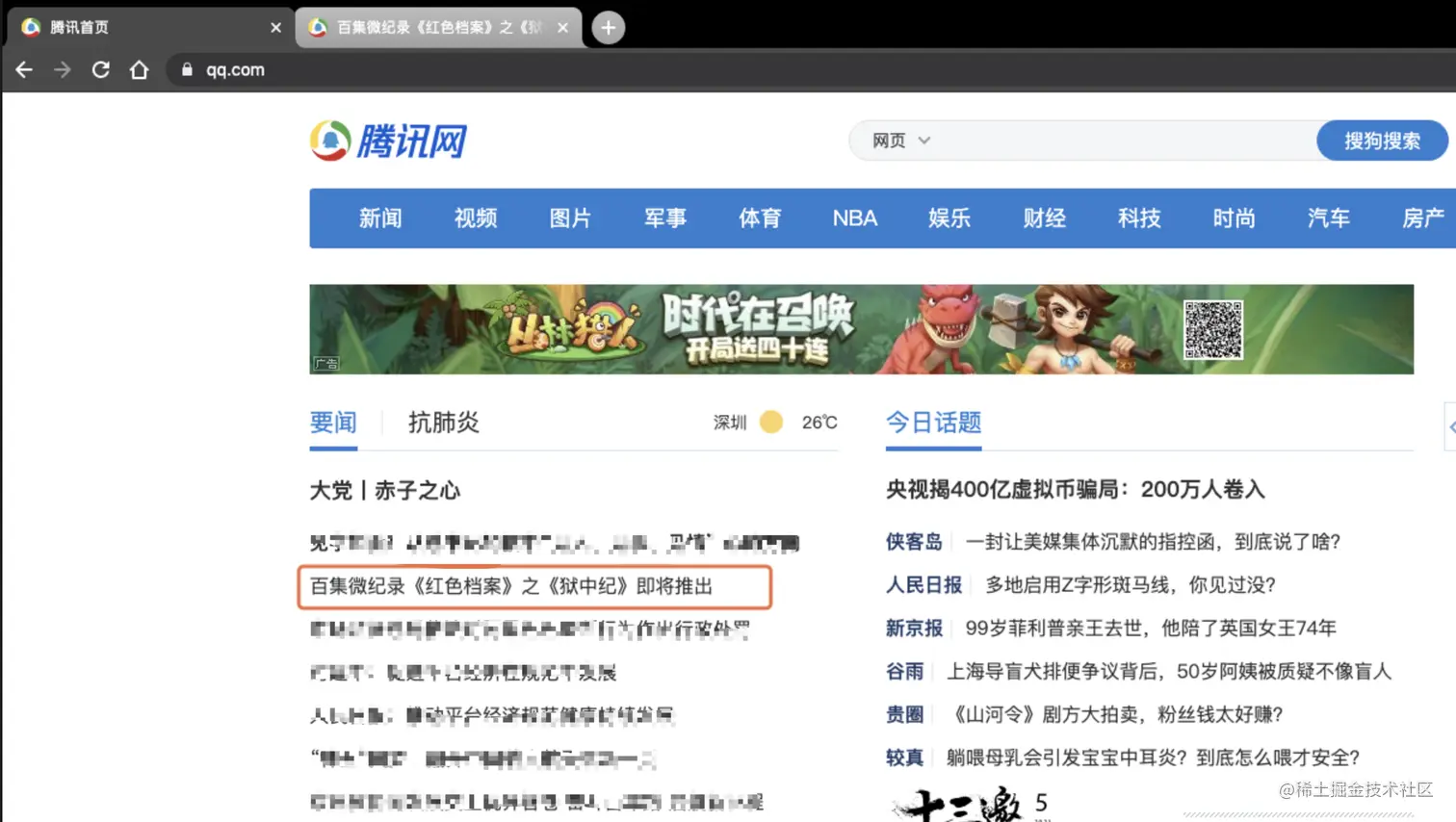
Task: Open a new tab with the plus button
Action: pyautogui.click(x=608, y=27)
